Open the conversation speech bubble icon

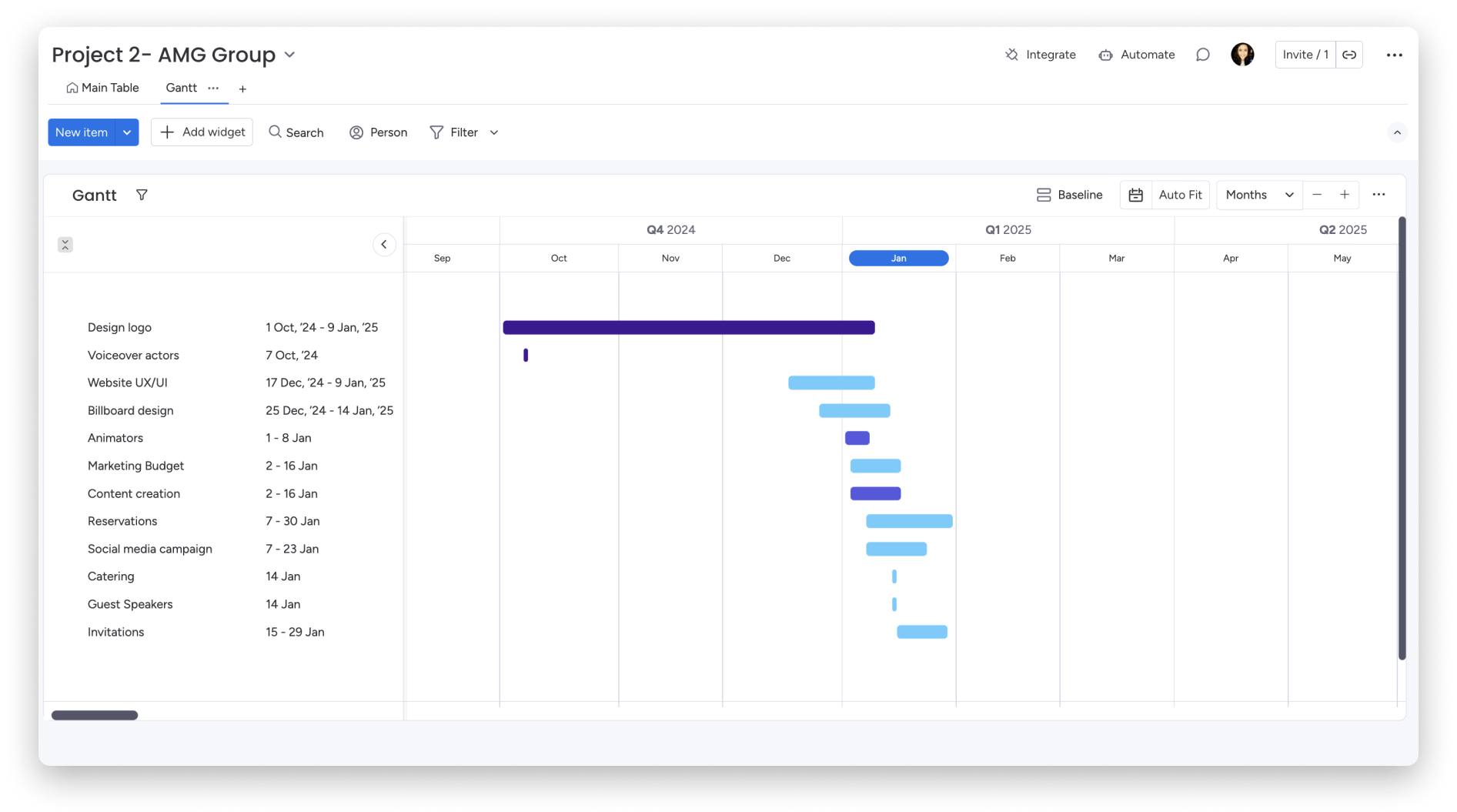[x=1202, y=55]
